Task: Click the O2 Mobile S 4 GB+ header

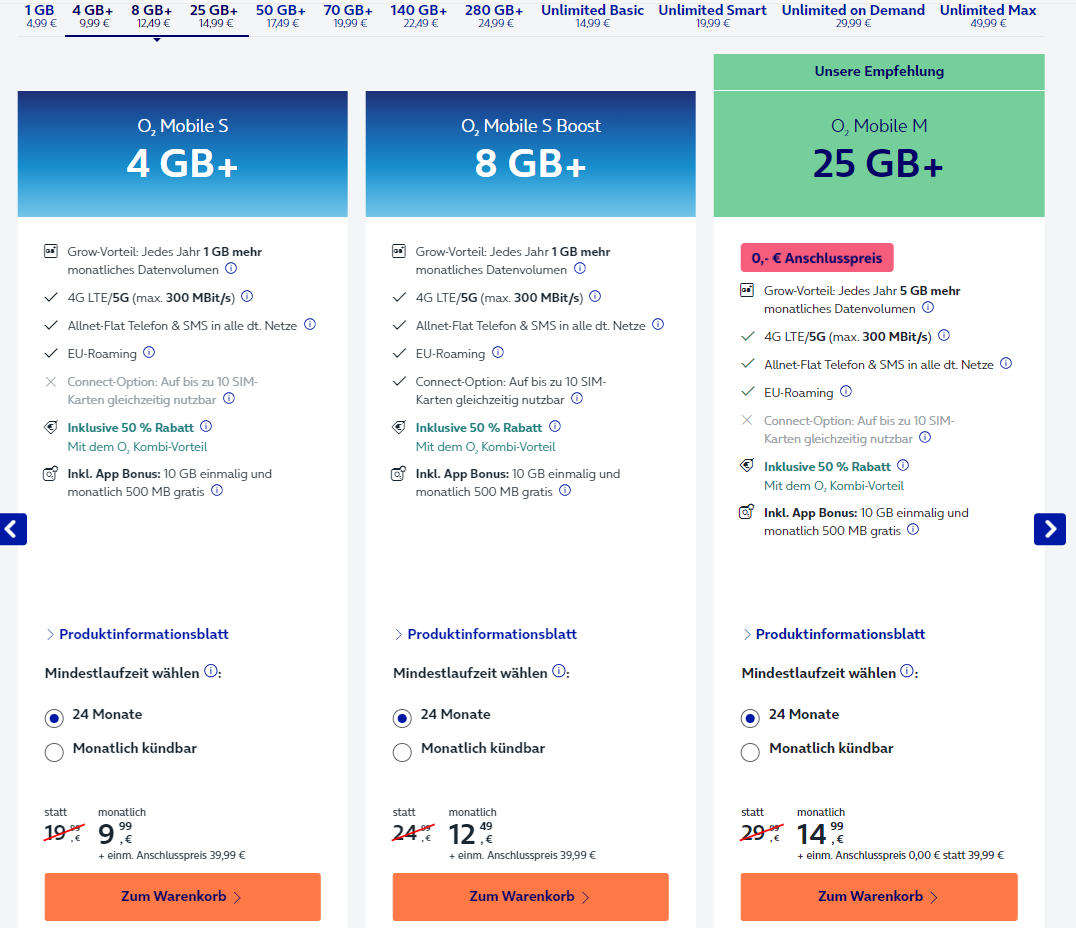Action: coord(183,154)
